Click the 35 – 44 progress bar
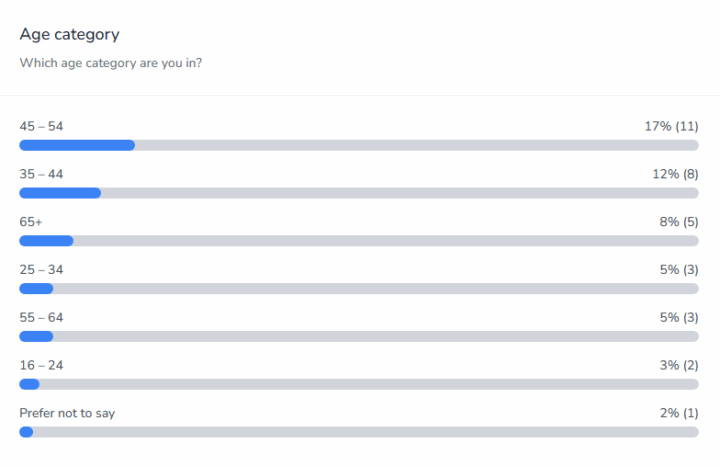Image resolution: width=720 pixels, height=466 pixels. tap(359, 193)
